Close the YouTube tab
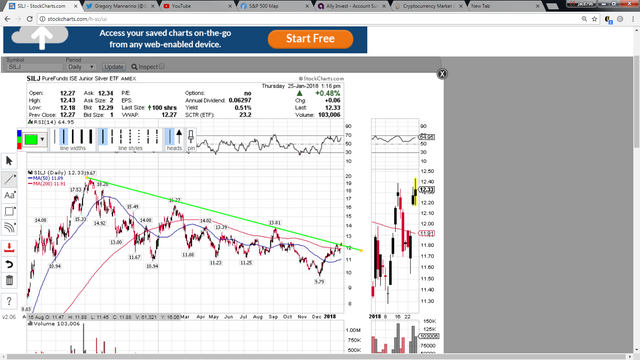Image resolution: width=640 pixels, height=360 pixels. point(230,6)
